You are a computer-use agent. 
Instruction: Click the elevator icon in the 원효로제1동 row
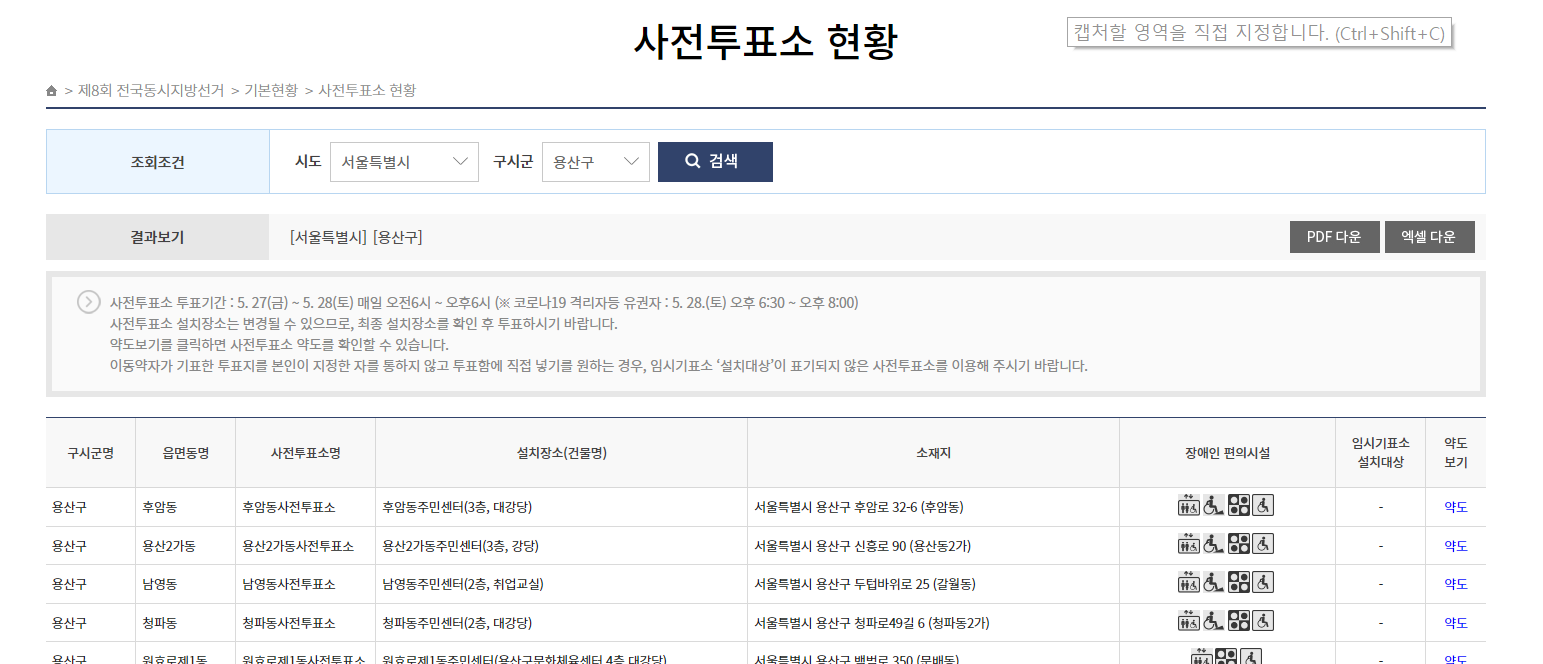[1199, 657]
